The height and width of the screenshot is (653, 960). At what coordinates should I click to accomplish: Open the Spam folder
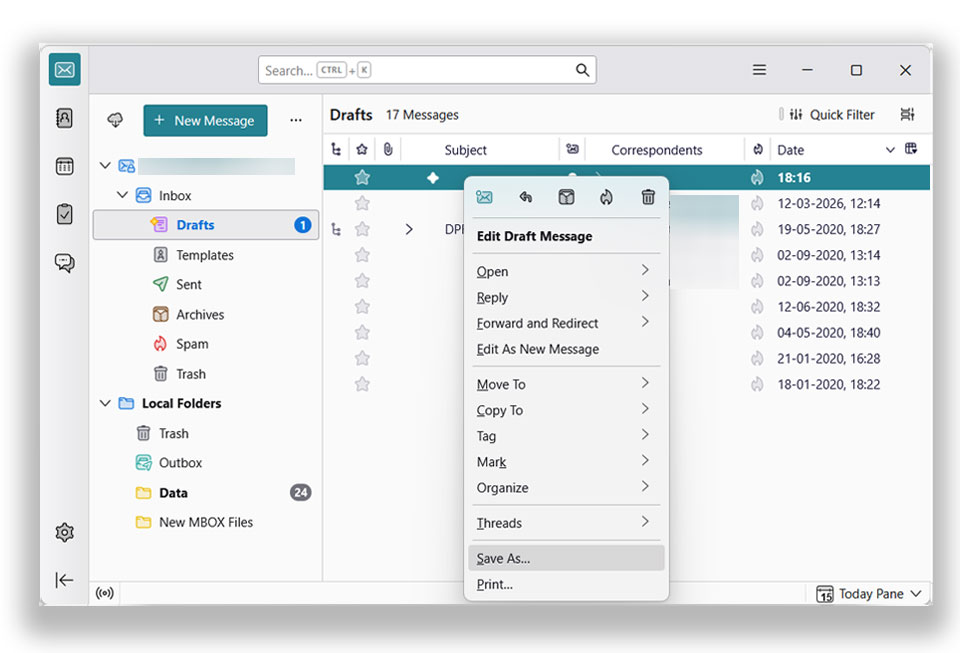206,344
